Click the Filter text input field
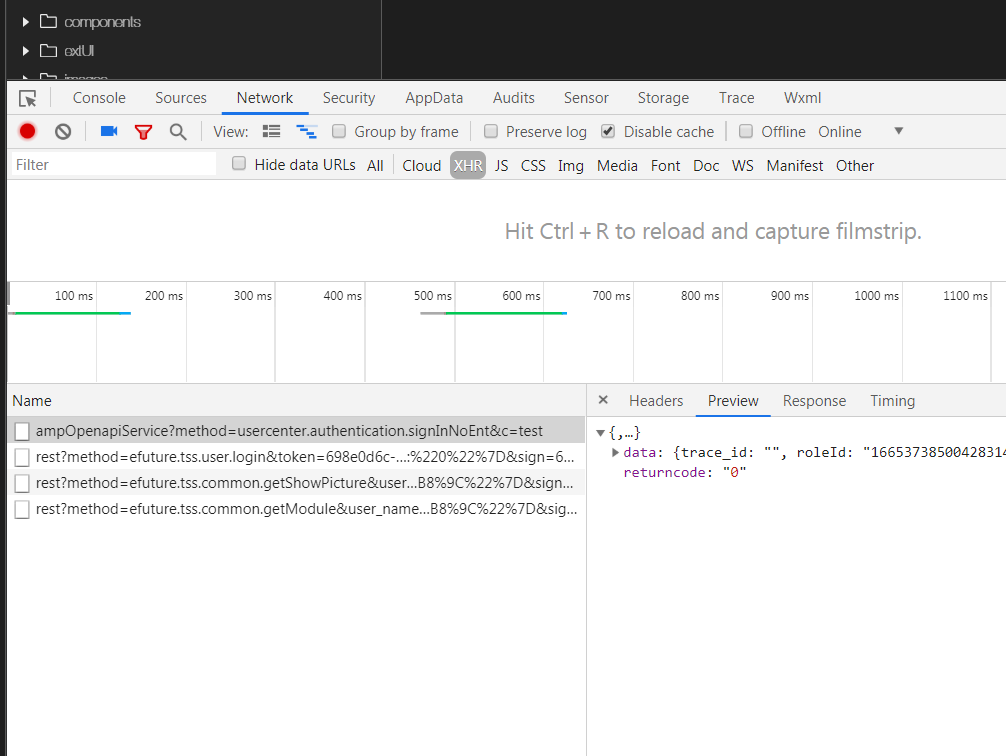The image size is (1006, 756). (x=114, y=164)
